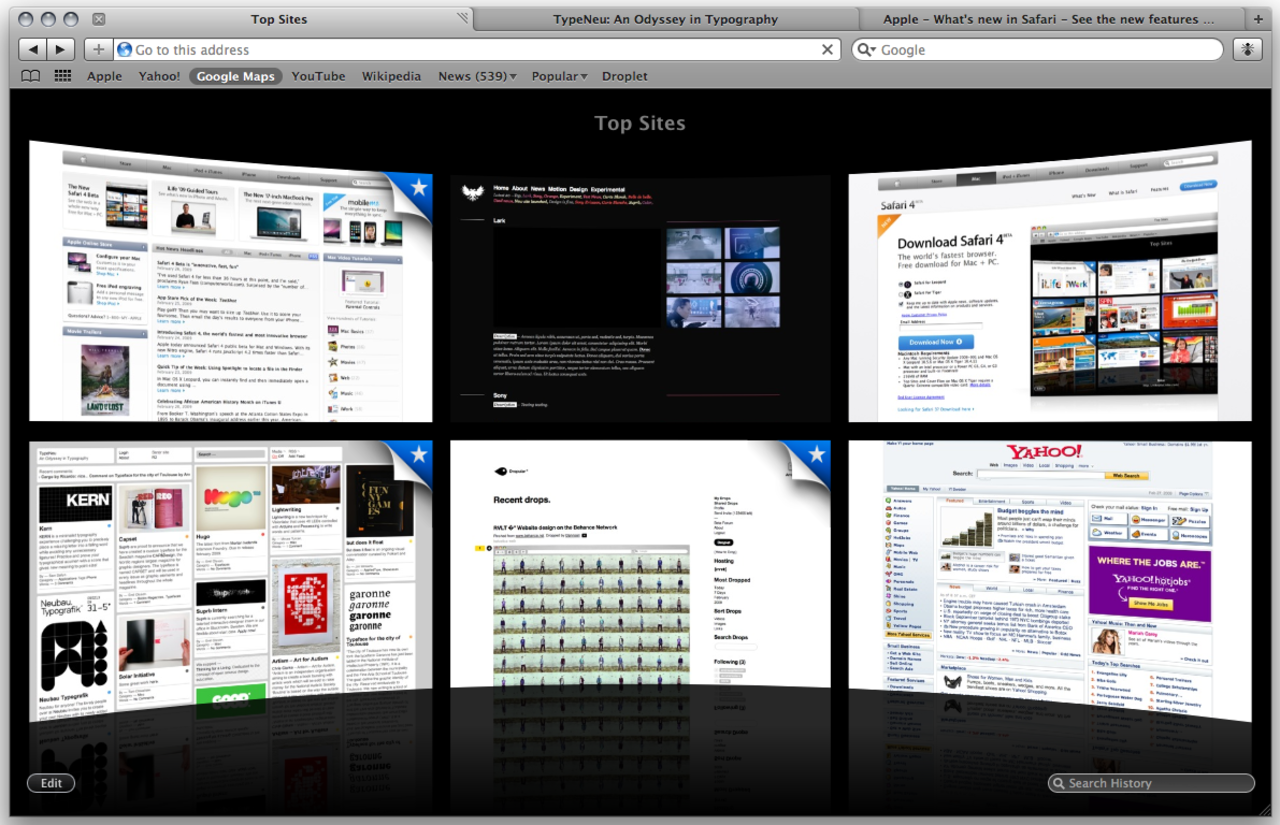Open the Show All Bookmarks book icon

coord(31,76)
